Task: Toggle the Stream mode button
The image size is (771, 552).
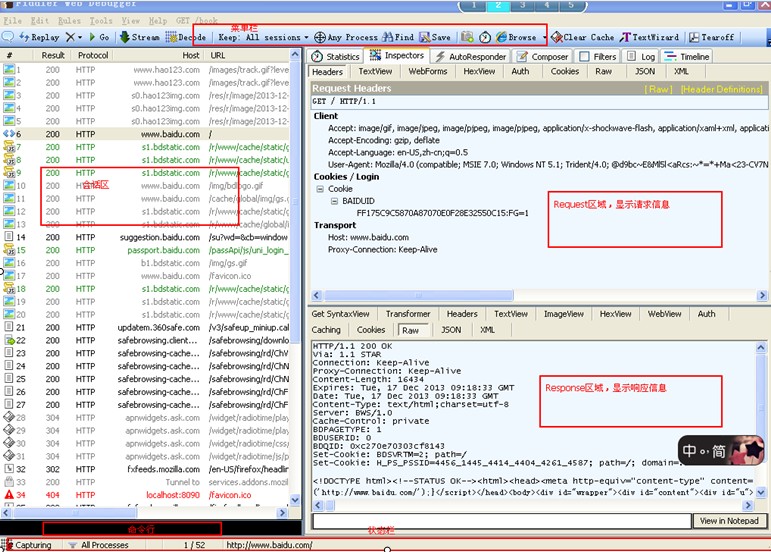Action: [x=140, y=37]
